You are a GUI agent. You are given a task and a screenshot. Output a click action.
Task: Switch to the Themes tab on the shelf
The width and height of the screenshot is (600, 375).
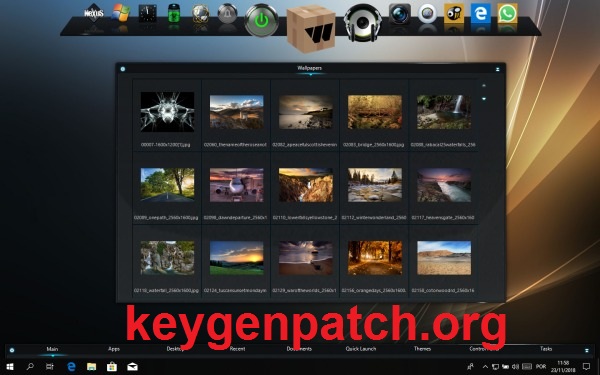coord(422,349)
